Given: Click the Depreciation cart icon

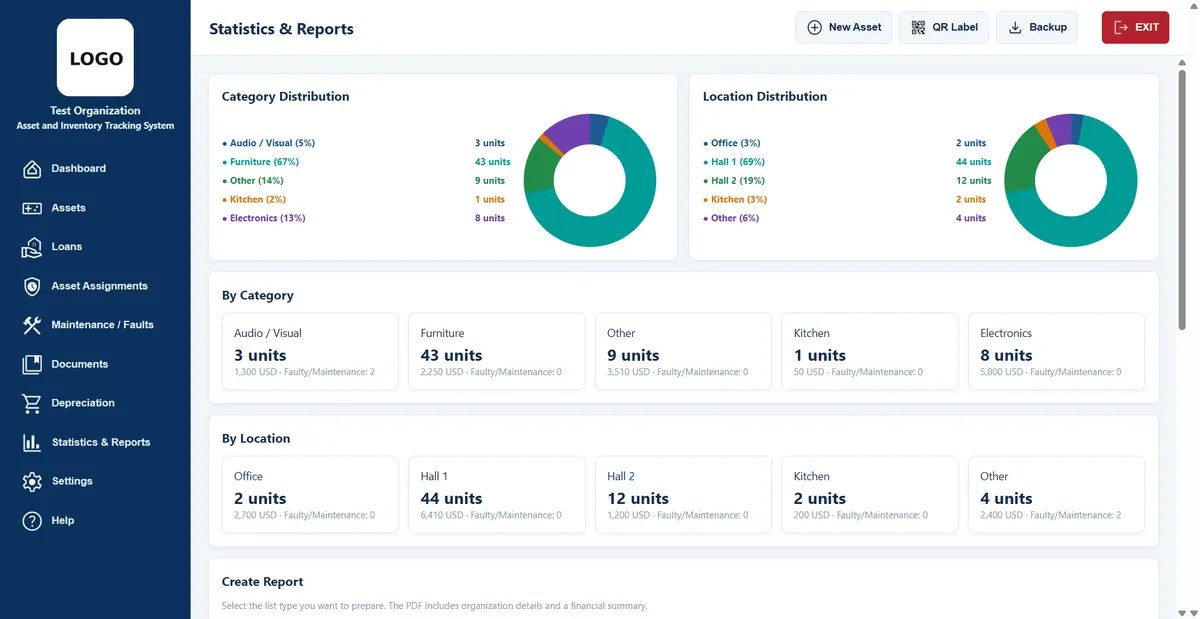Looking at the screenshot, I should [32, 403].
